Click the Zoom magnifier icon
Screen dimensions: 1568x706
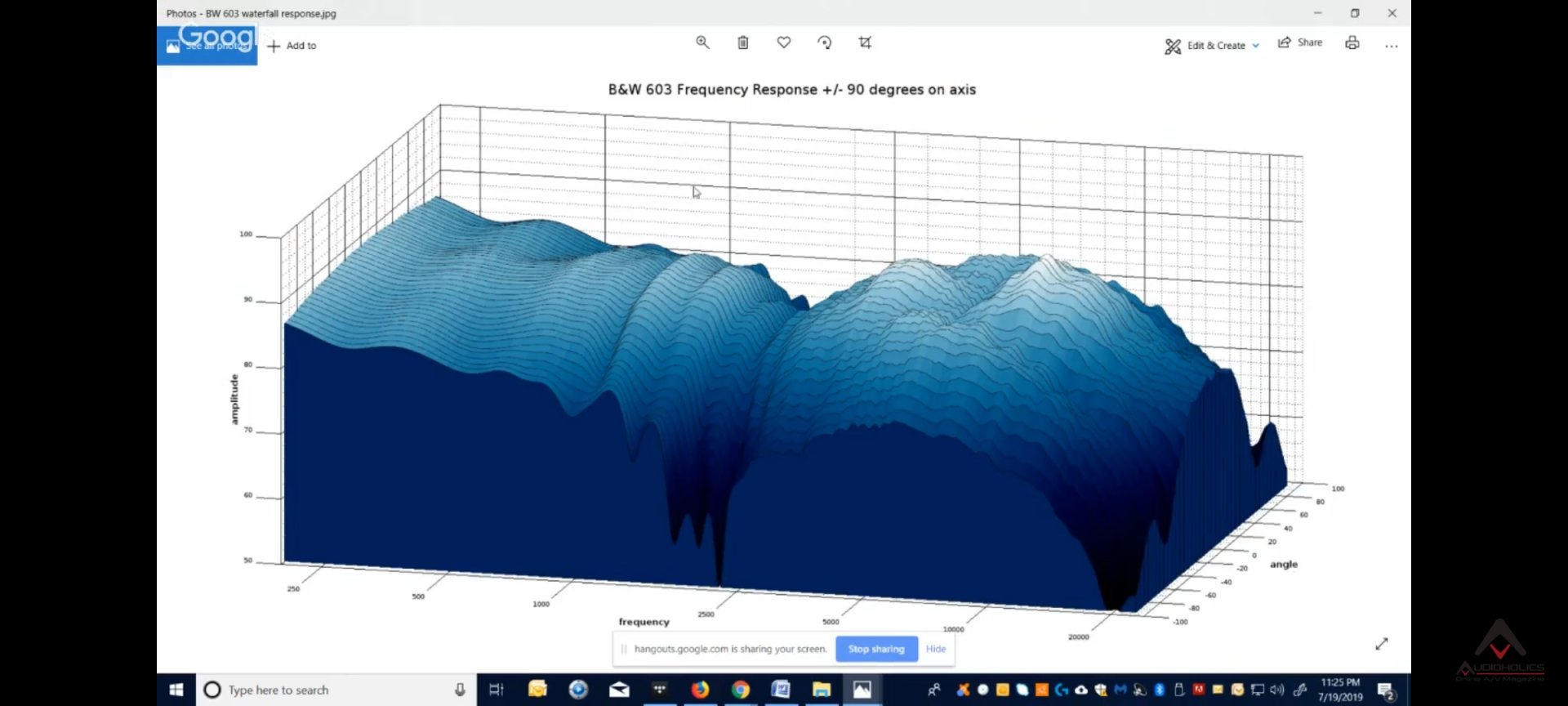pyautogui.click(x=702, y=42)
